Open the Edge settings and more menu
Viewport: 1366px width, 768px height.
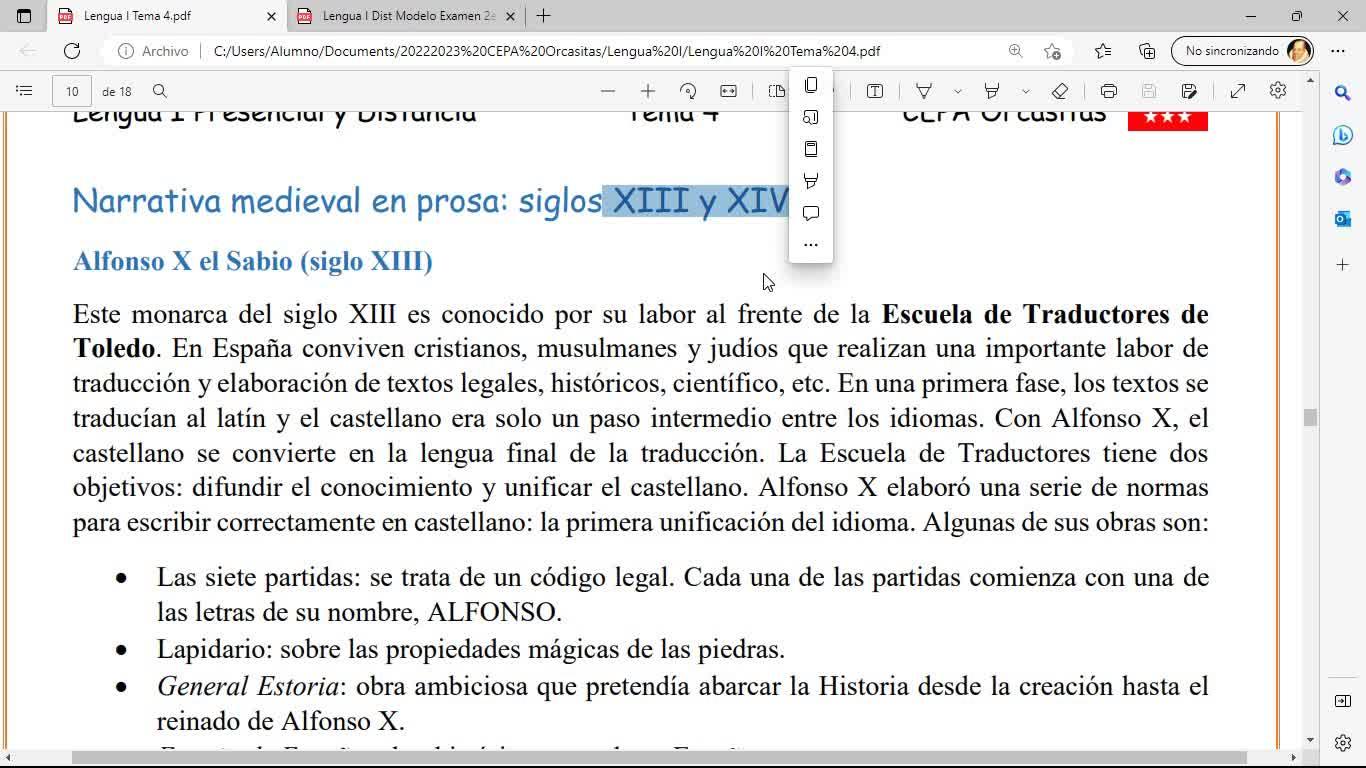pyautogui.click(x=1338, y=51)
